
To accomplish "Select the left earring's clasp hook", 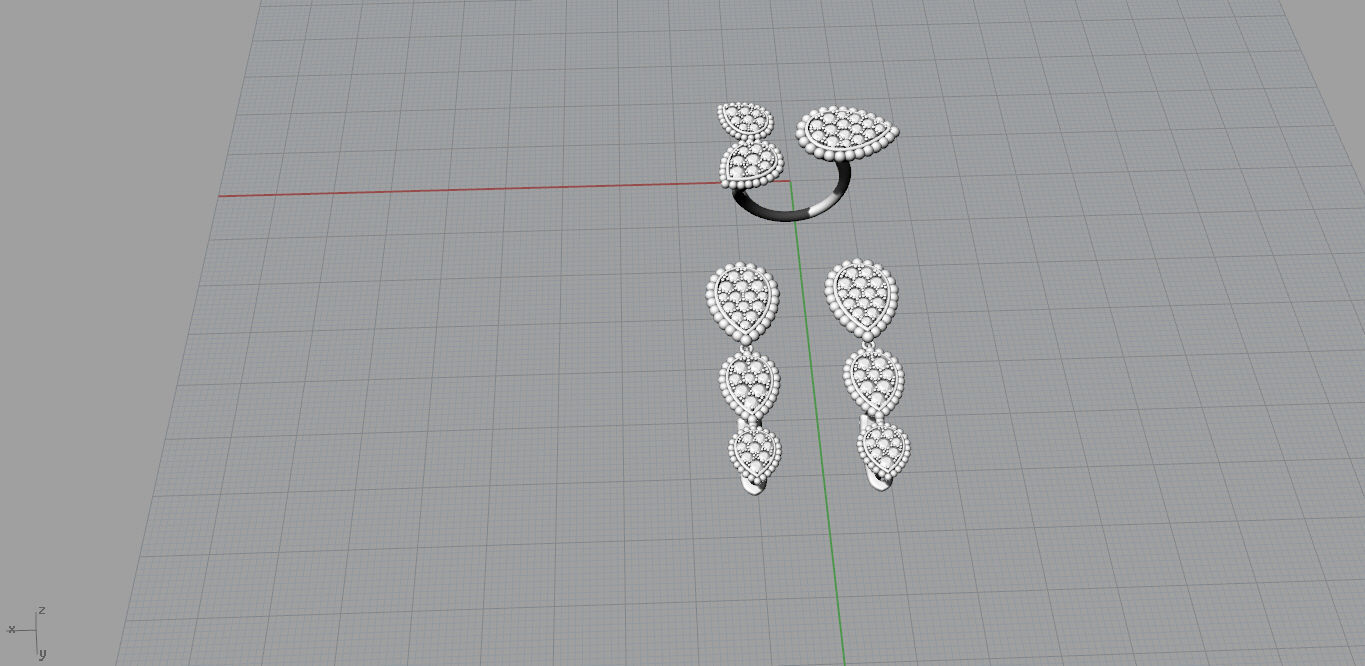I will click(x=755, y=486).
